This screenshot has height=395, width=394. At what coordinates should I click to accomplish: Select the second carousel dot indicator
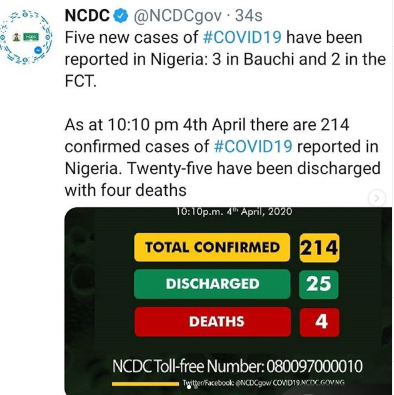pyautogui.click(x=195, y=387)
